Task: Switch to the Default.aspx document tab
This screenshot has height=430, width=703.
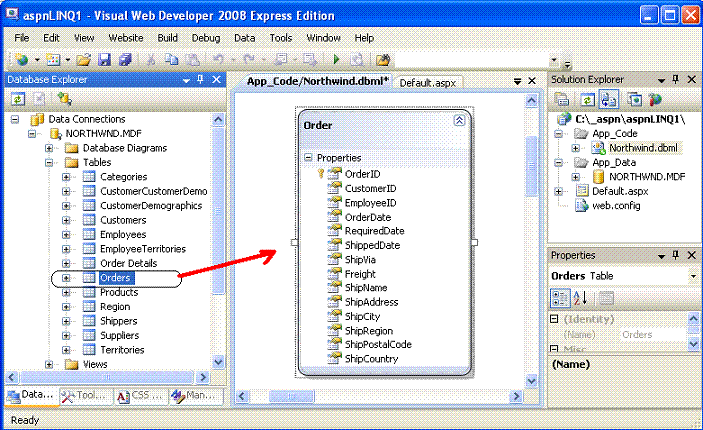Action: [x=428, y=83]
